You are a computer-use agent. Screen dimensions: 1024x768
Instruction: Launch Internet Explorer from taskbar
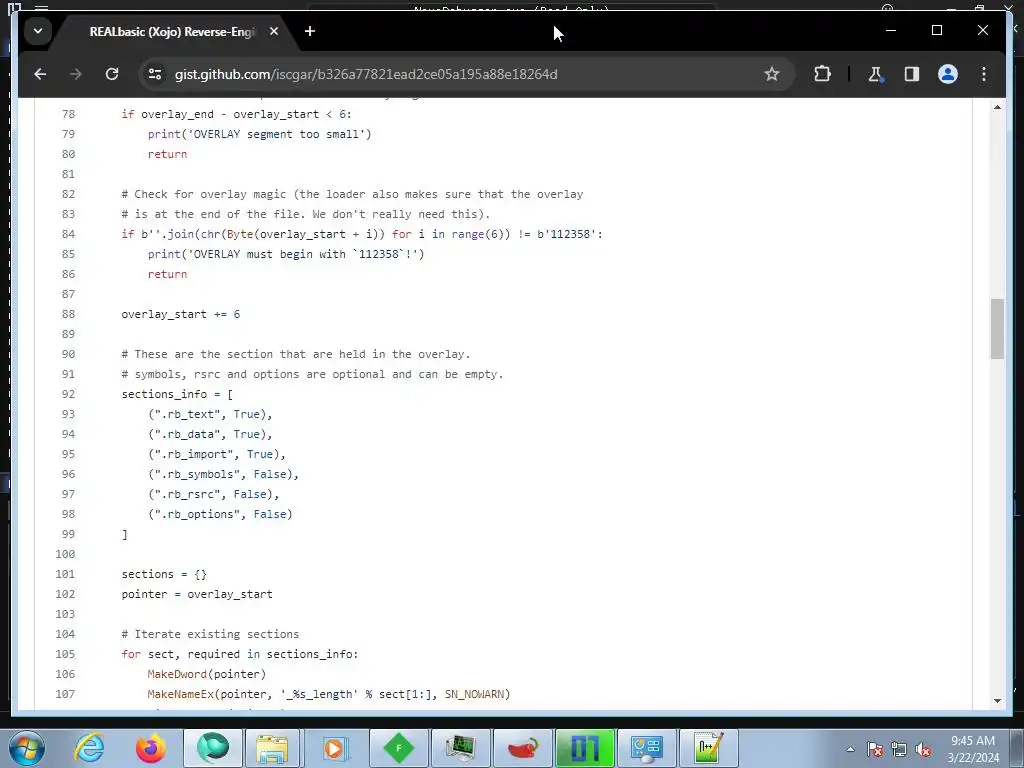pos(89,748)
